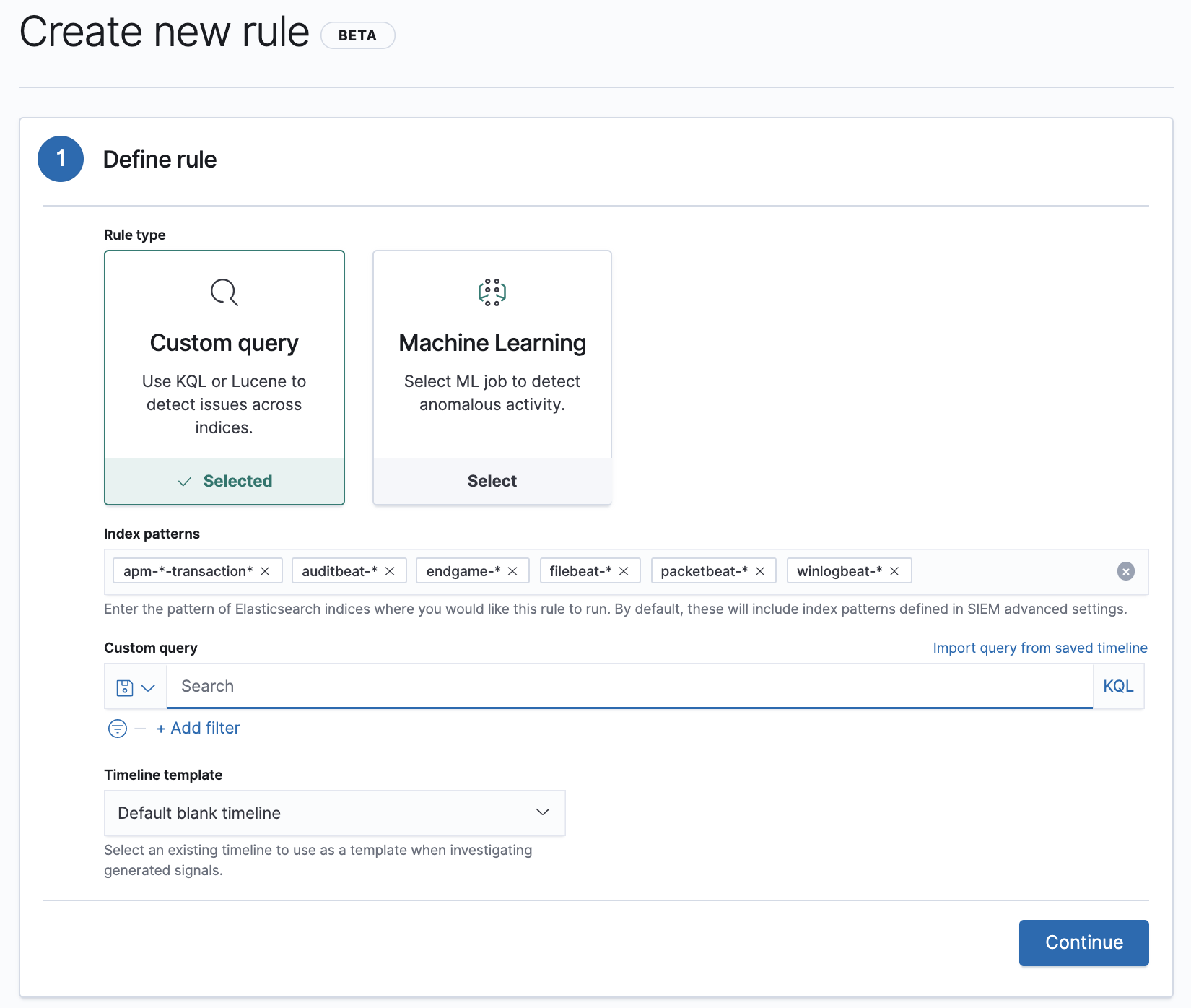Click the Add filter link
This screenshot has width=1191, height=1008.
pyautogui.click(x=198, y=728)
